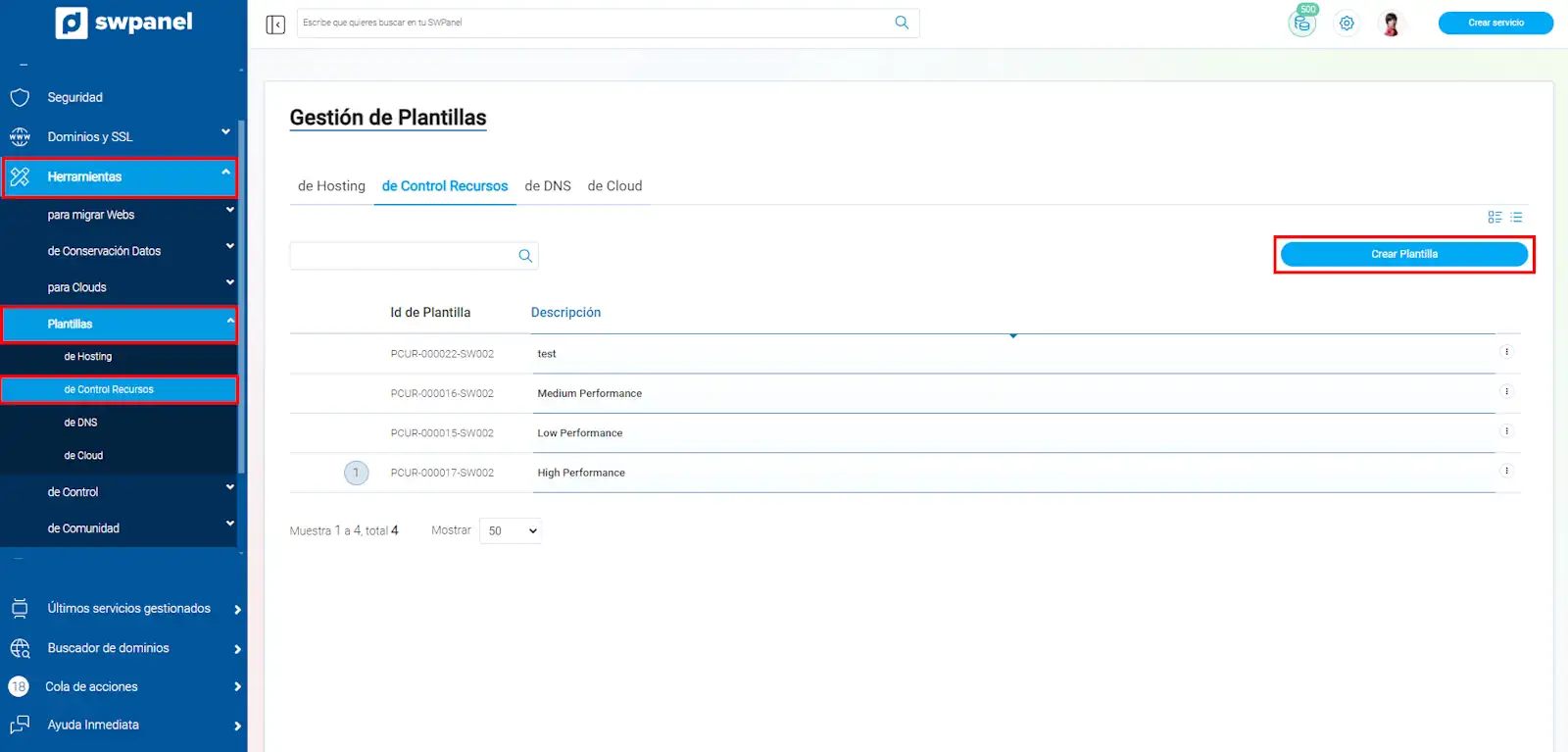Click the Seguridad shield icon
1568x752 pixels.
pyautogui.click(x=20, y=97)
